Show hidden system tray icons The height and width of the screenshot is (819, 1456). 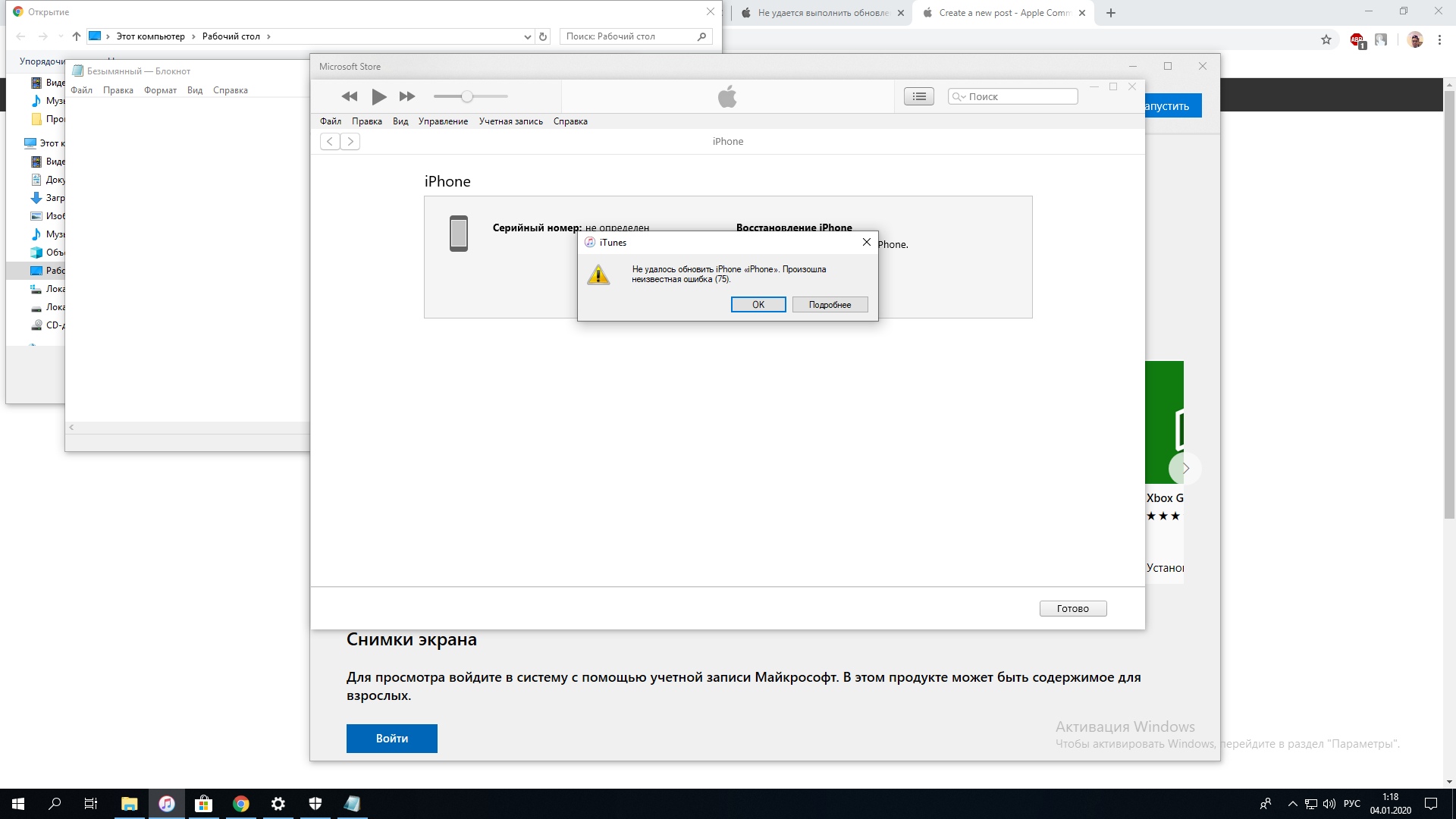tap(1292, 804)
